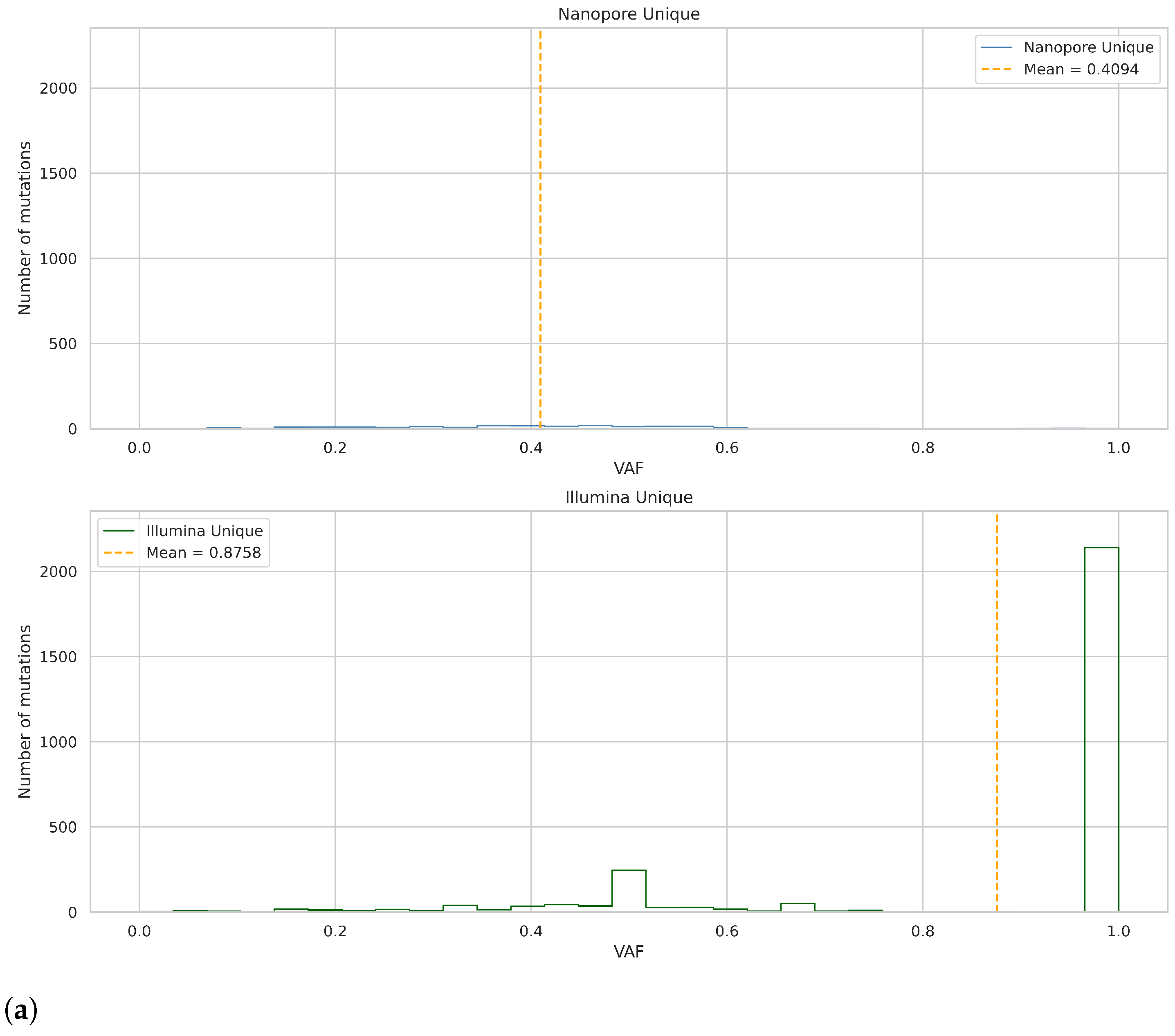Click the 0.4 x-axis tick in Nanopore chart

coord(531,448)
